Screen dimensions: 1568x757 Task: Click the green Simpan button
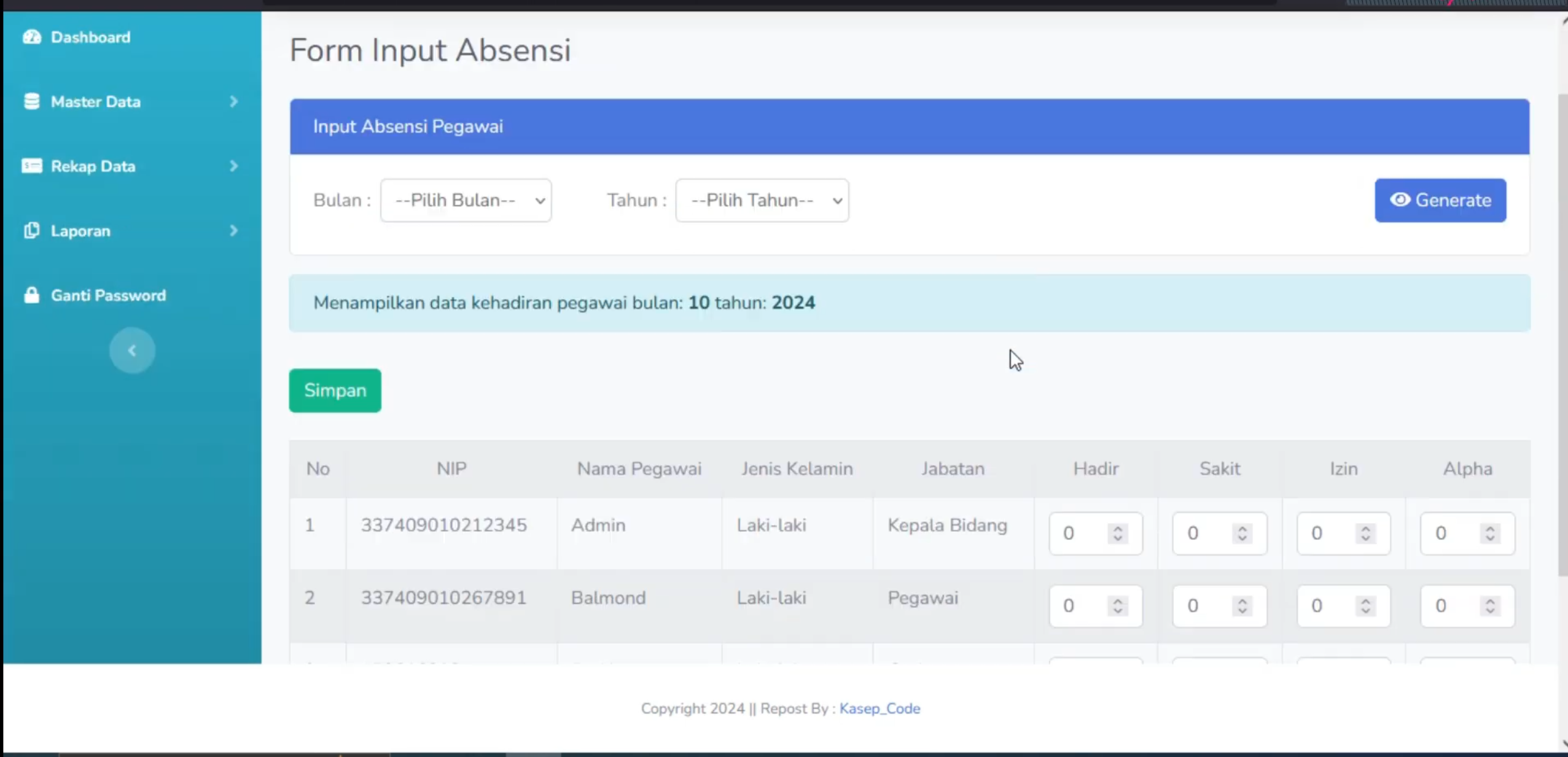[x=335, y=390]
